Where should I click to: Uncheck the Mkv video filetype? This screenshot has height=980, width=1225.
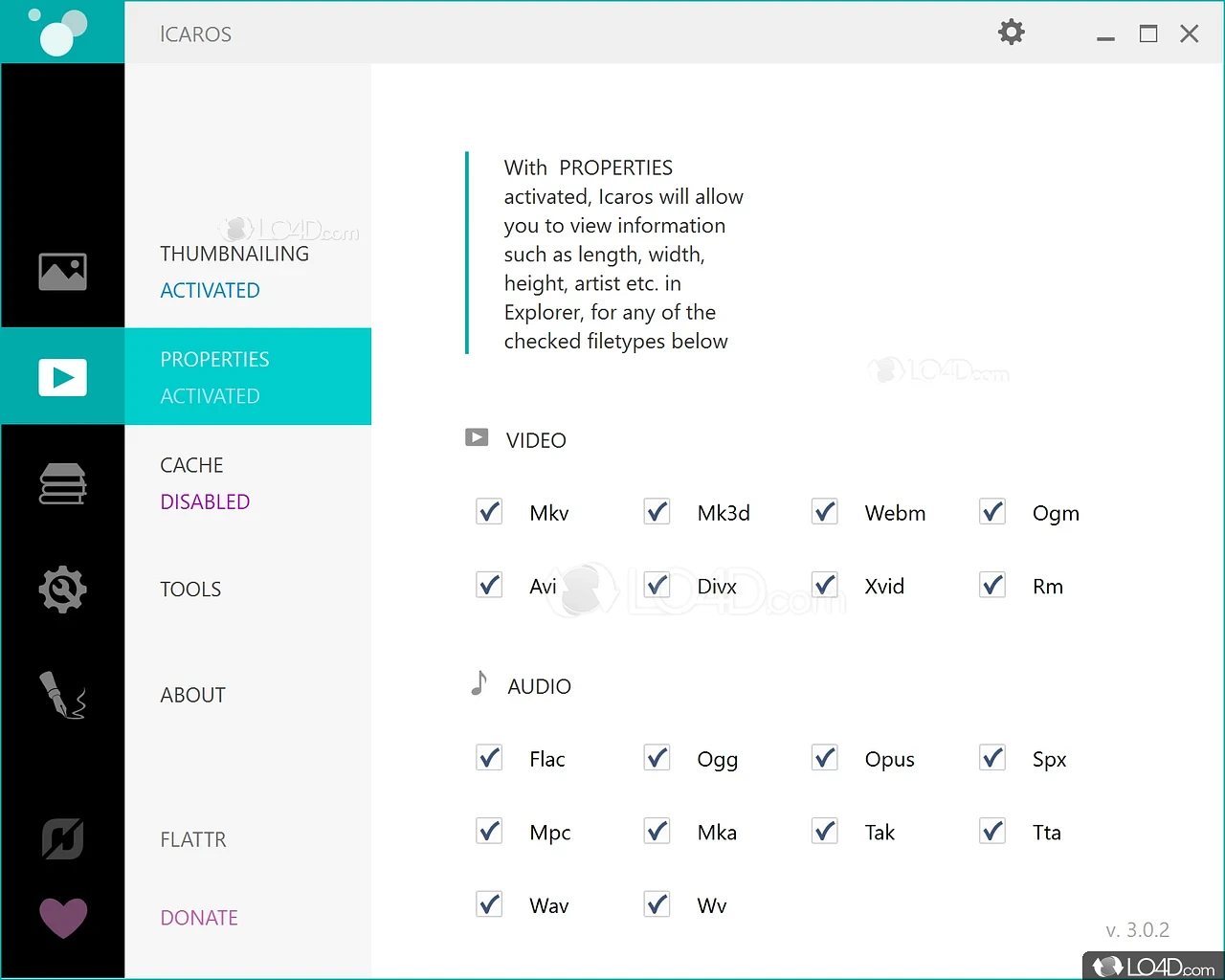pyautogui.click(x=489, y=512)
